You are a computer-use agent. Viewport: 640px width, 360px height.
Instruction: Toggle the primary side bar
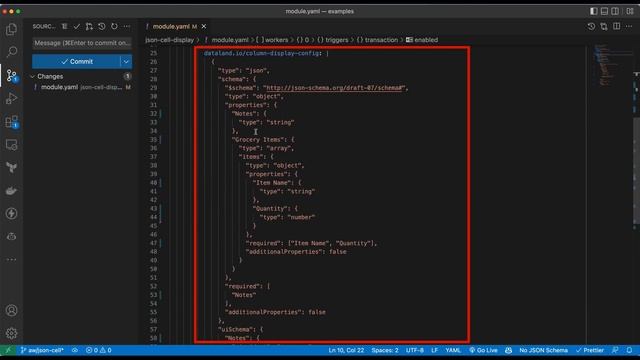[x=594, y=11]
